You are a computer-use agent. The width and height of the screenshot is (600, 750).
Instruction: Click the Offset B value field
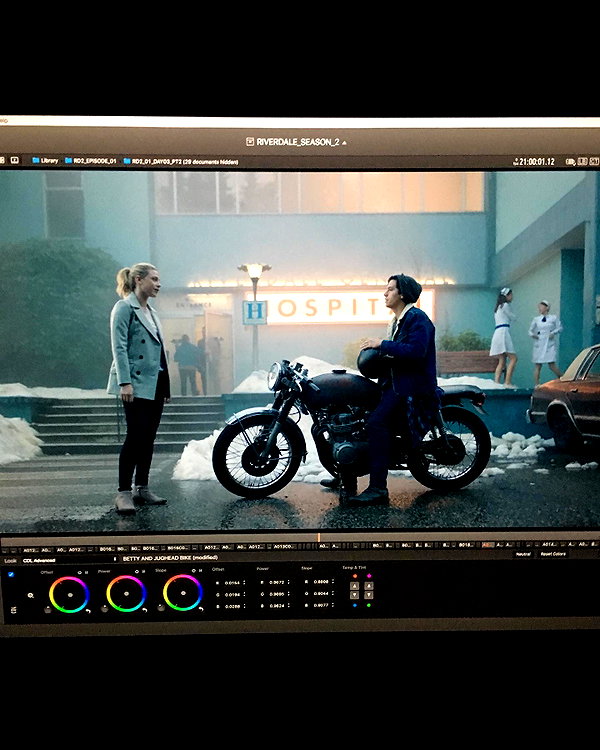(233, 607)
